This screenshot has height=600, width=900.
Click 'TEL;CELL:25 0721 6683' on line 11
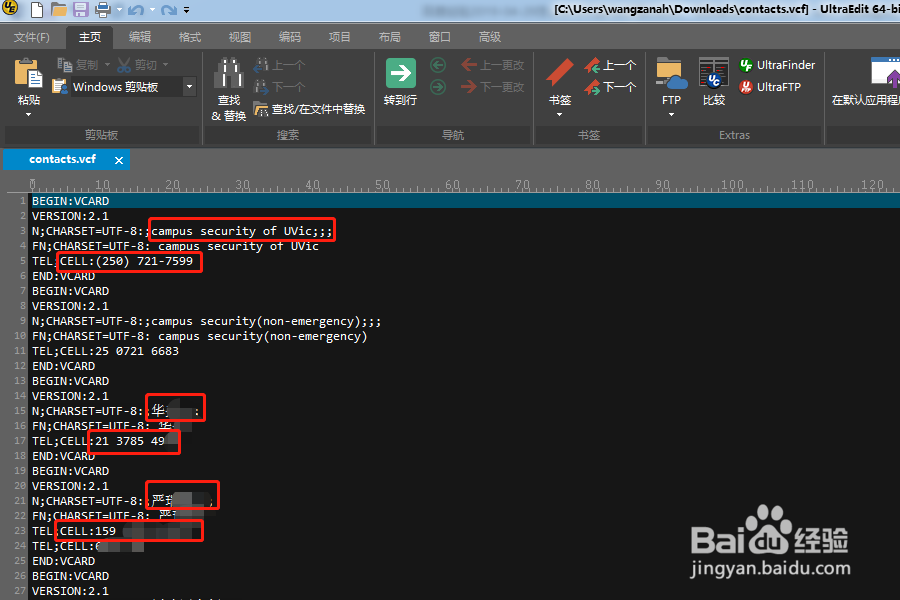tap(105, 351)
